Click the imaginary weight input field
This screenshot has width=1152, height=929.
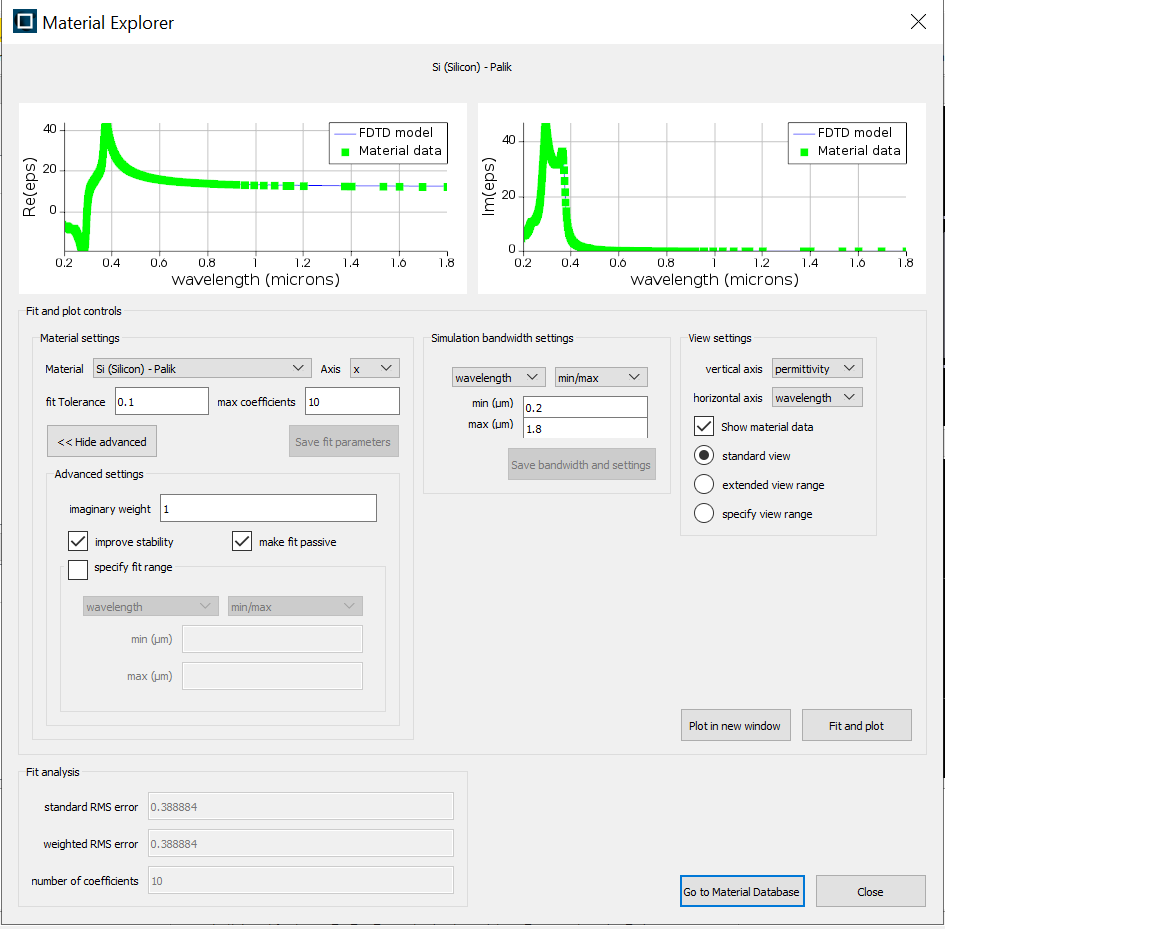click(x=268, y=509)
